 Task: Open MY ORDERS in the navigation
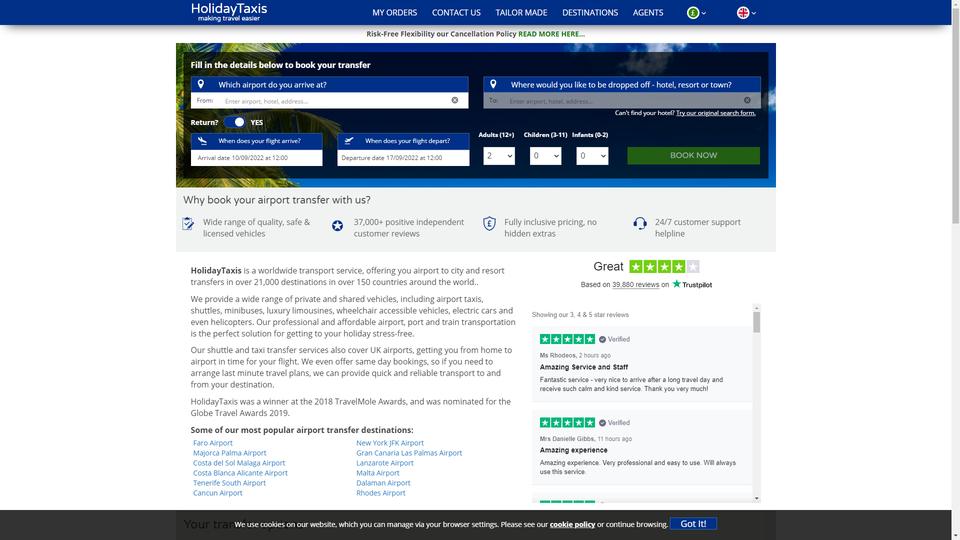tap(394, 12)
